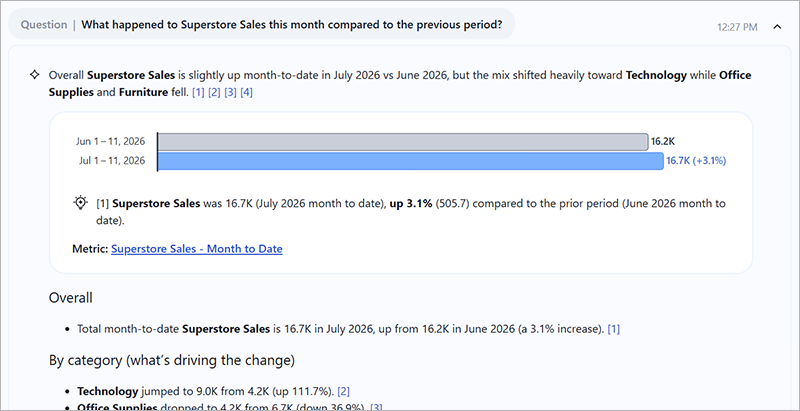Click the lightbulb insight icon
Image resolution: width=800 pixels, height=411 pixels.
click(x=80, y=203)
